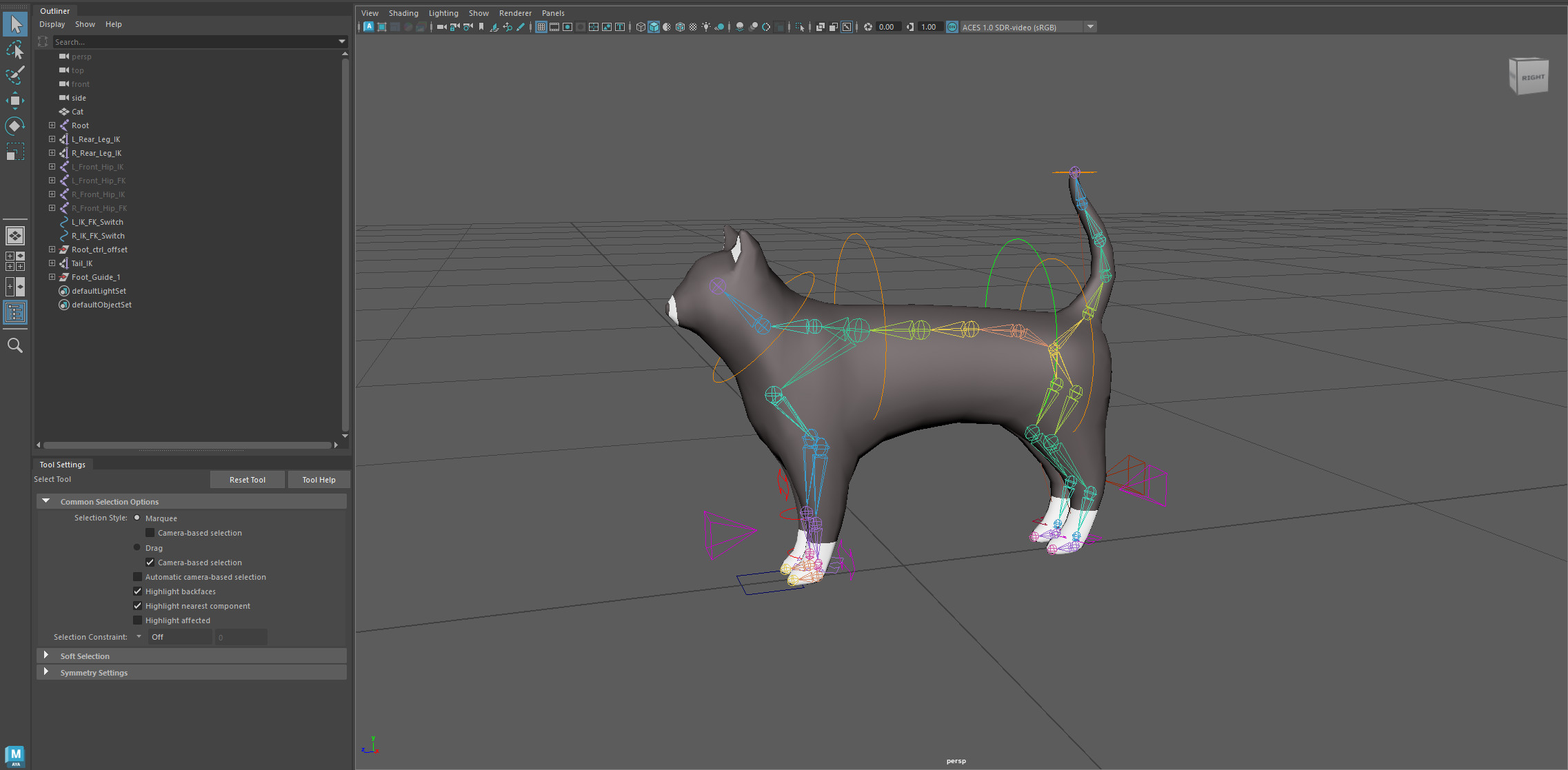The height and width of the screenshot is (770, 1568).
Task: Collapse Common Selection Options section
Action: [x=46, y=501]
